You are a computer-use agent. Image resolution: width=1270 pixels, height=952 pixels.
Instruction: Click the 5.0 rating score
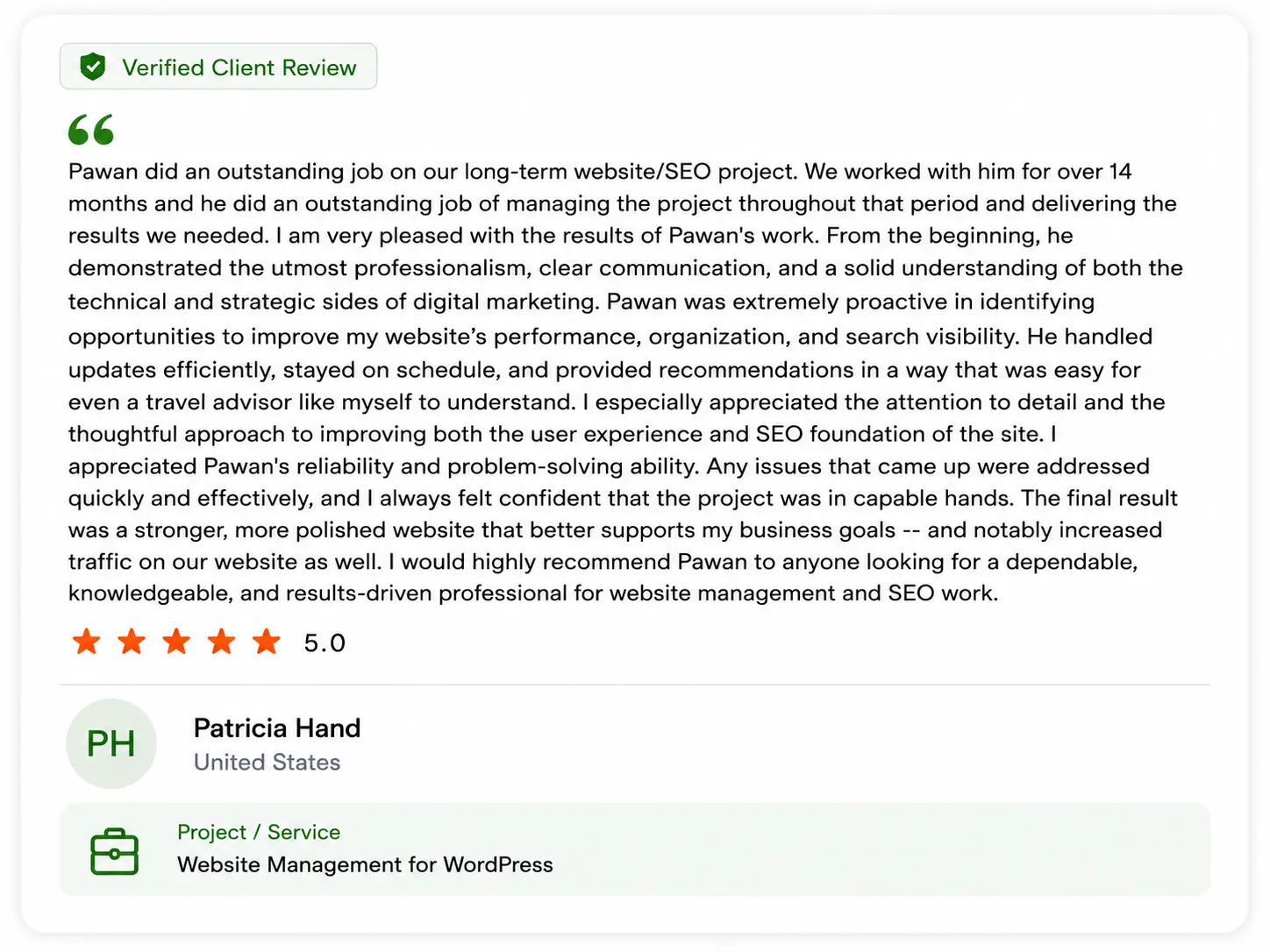[325, 643]
